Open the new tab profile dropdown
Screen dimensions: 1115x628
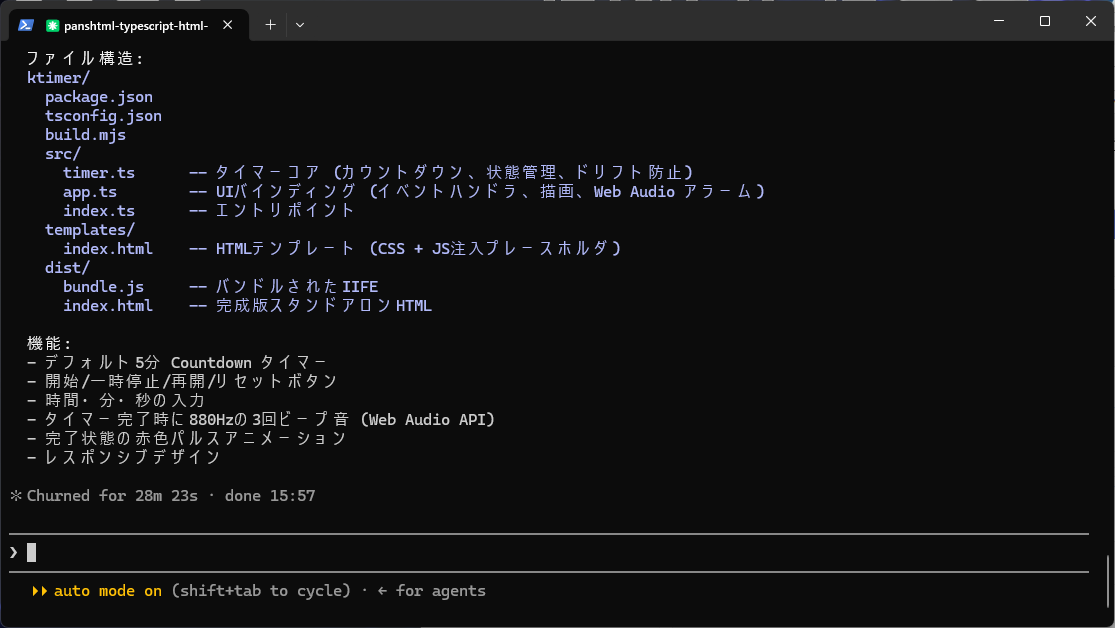[300, 25]
